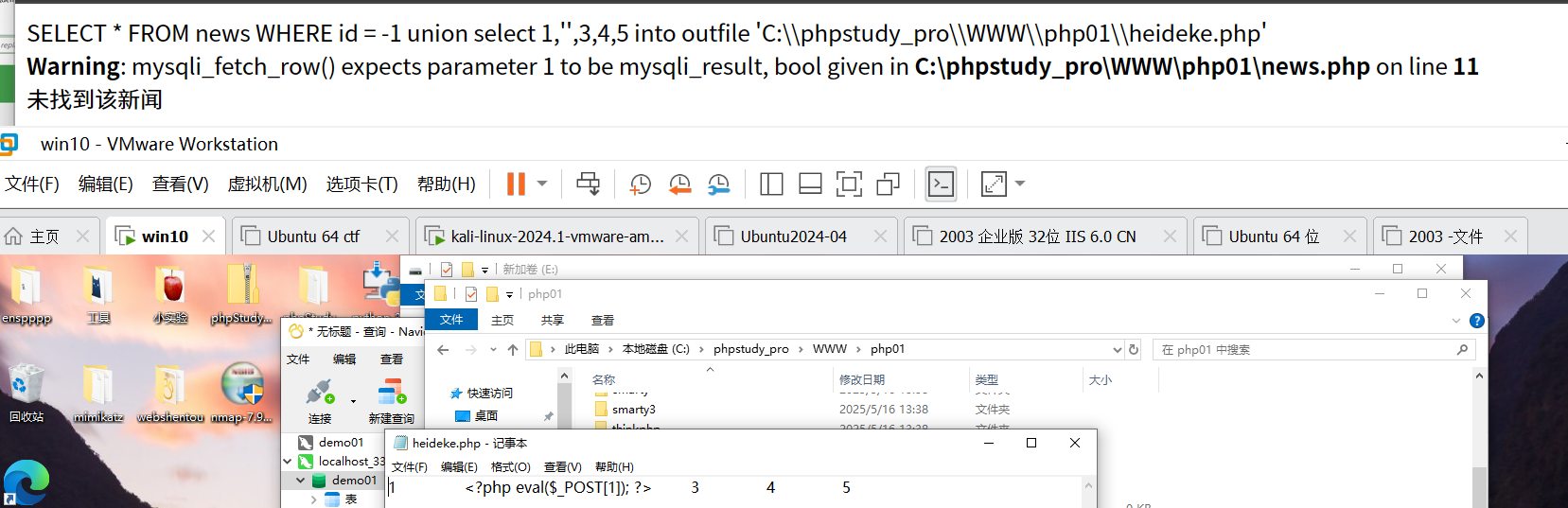Click the WWW breadcrumb segment
The width and height of the screenshot is (1568, 508).
click(829, 349)
